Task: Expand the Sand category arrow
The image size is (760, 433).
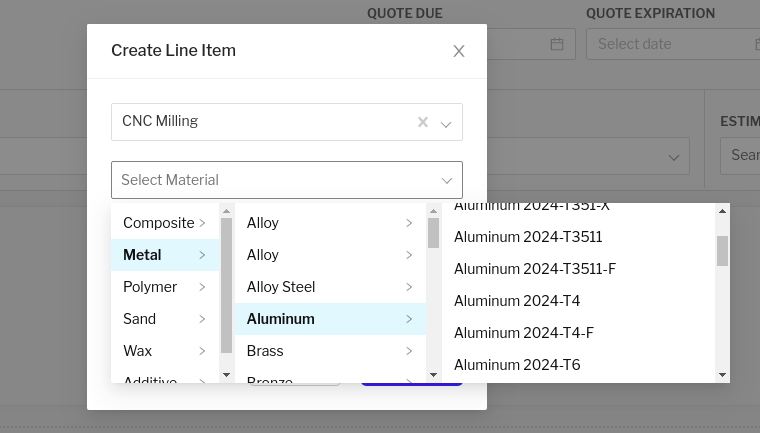Action: 202,319
